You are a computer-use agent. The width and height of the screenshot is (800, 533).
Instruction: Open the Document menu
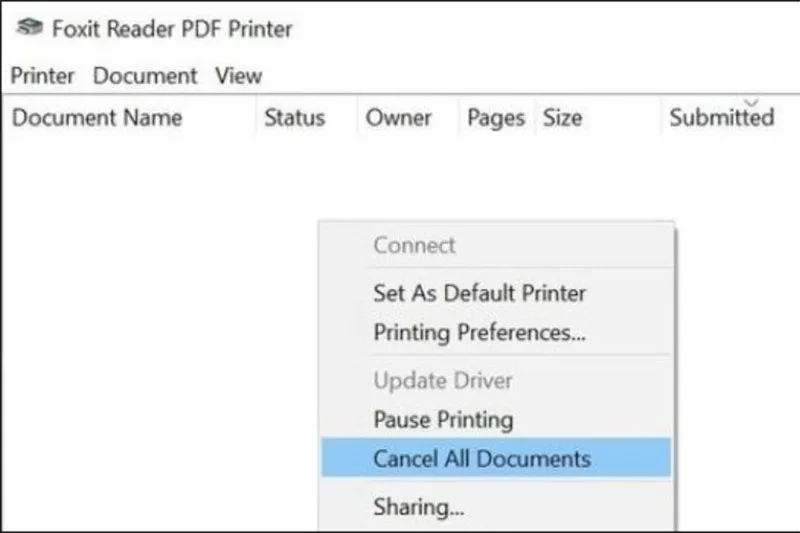coord(145,76)
